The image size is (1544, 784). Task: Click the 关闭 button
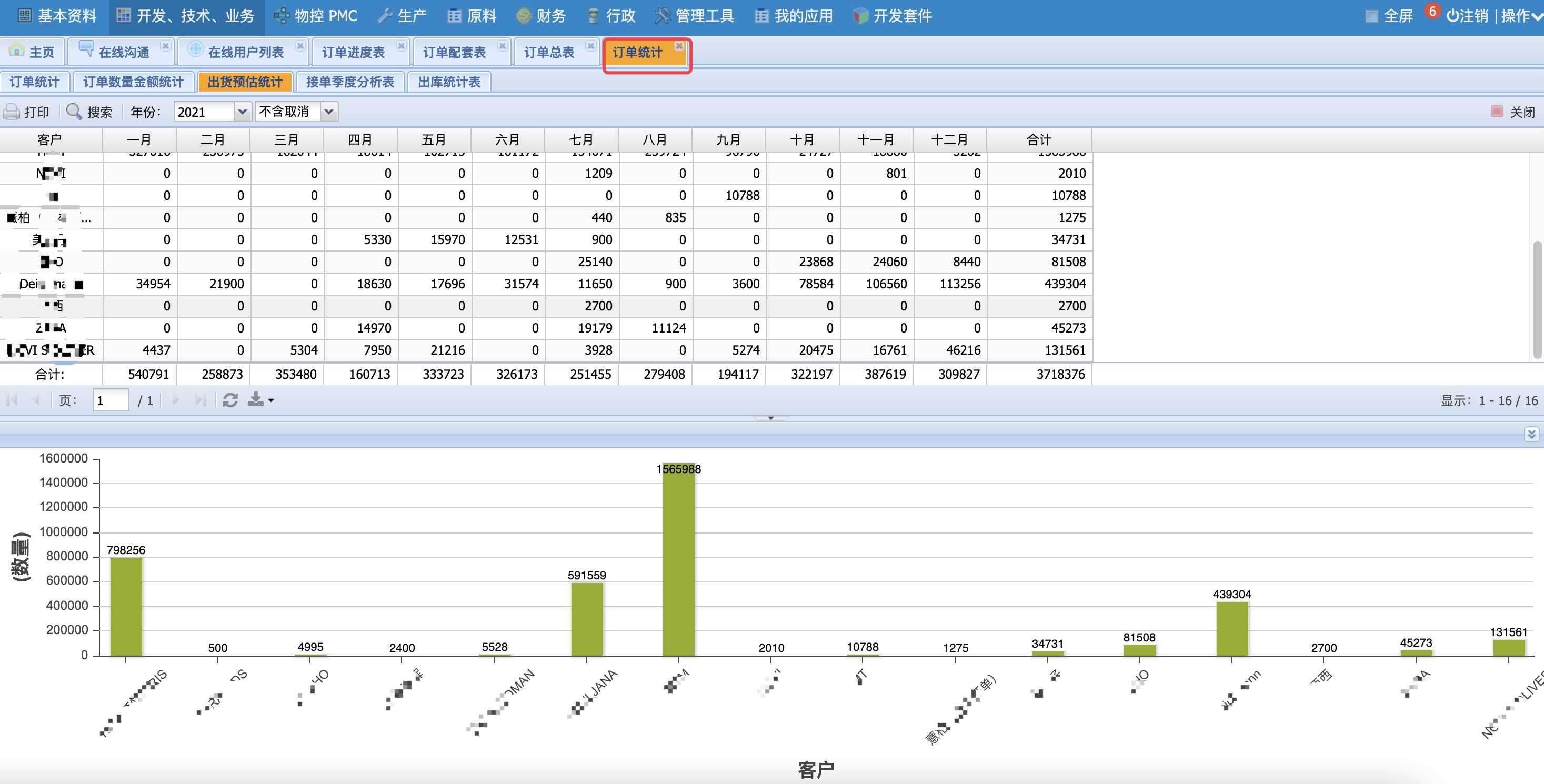click(x=1514, y=112)
